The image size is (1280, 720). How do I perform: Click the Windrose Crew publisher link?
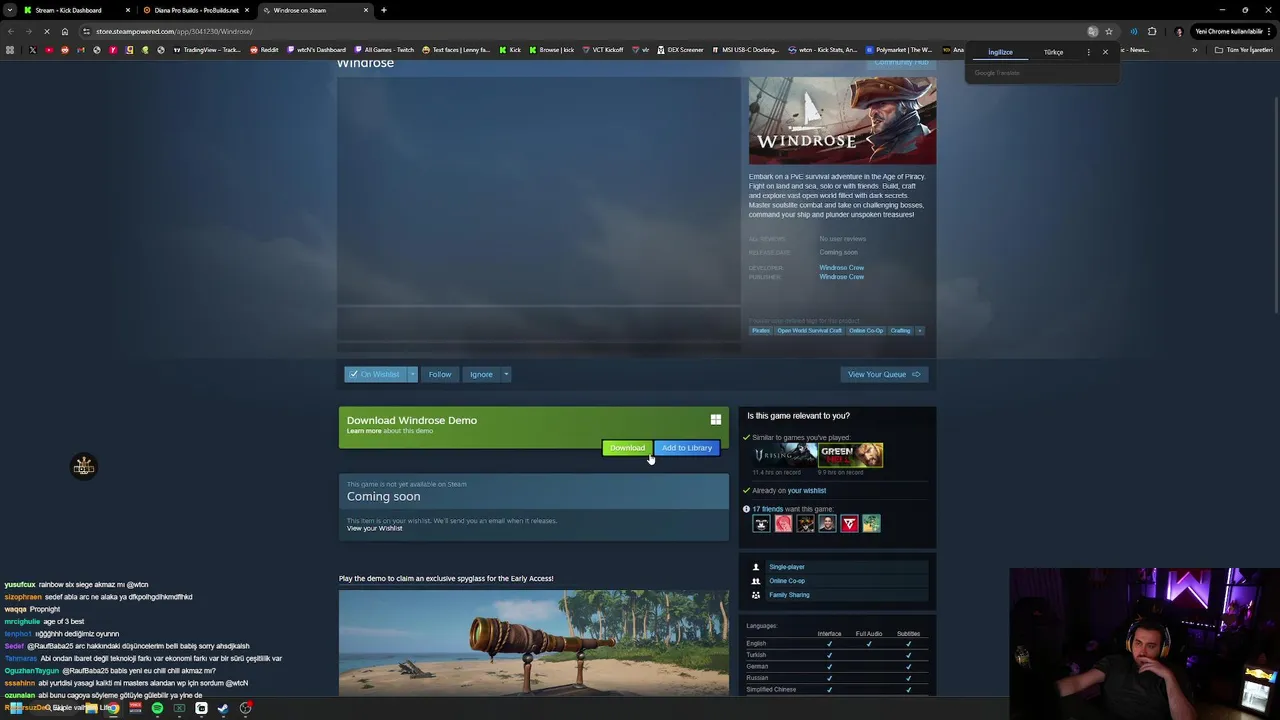[841, 277]
